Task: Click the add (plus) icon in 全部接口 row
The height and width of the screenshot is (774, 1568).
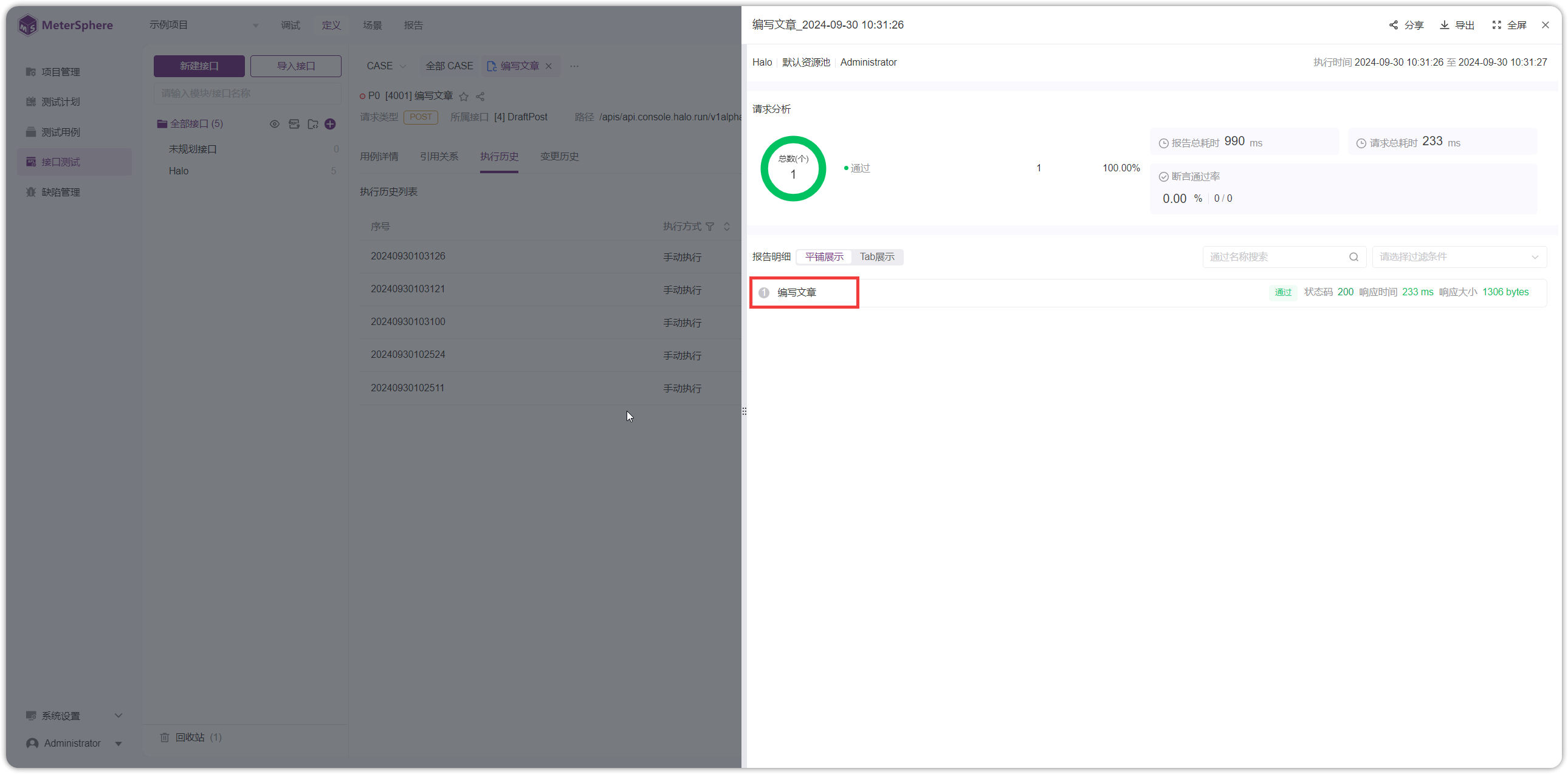Action: click(330, 124)
